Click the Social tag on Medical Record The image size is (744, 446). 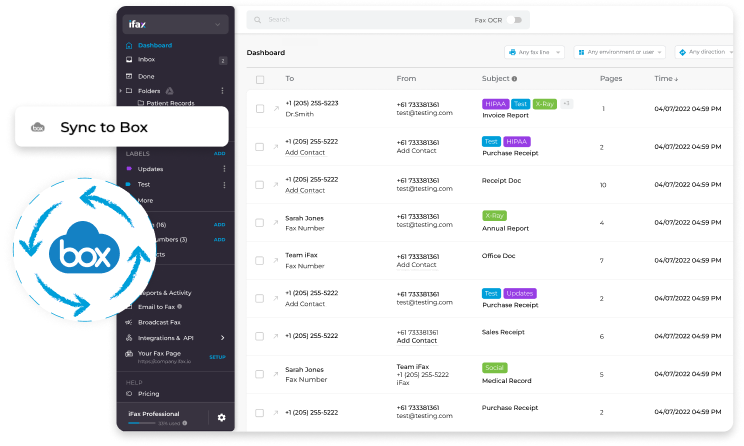[494, 368]
